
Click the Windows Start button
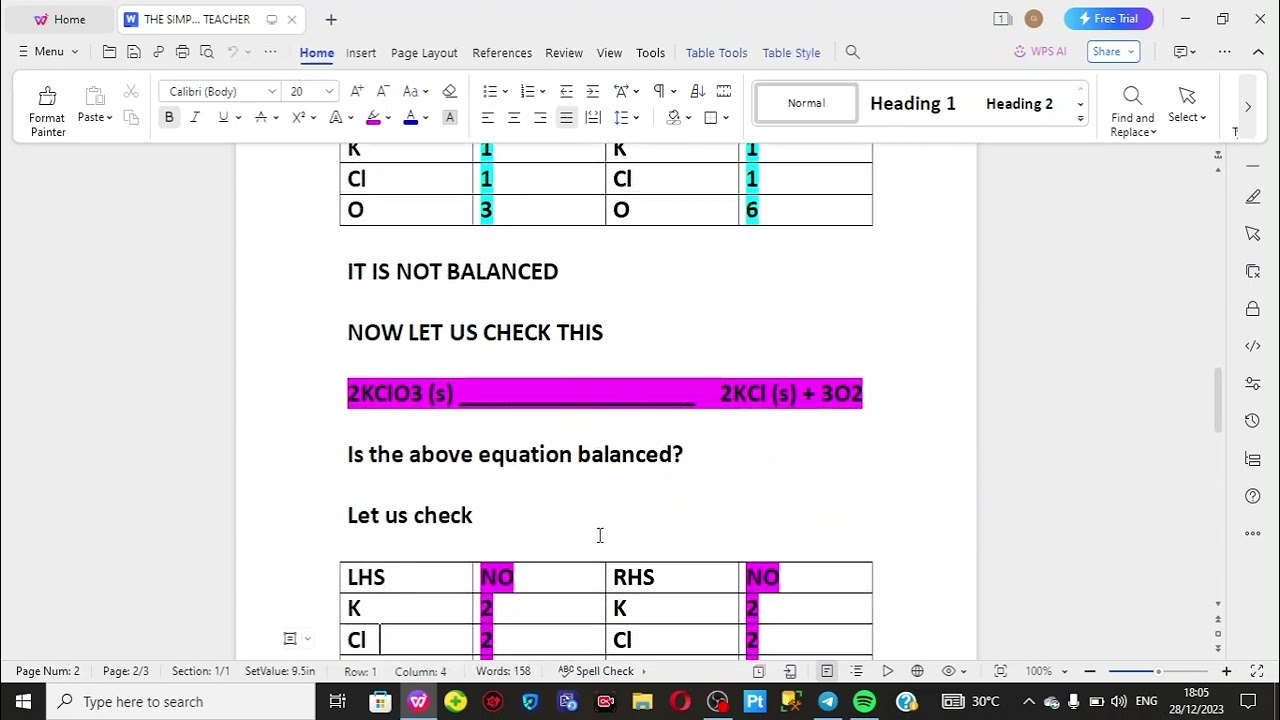23,701
